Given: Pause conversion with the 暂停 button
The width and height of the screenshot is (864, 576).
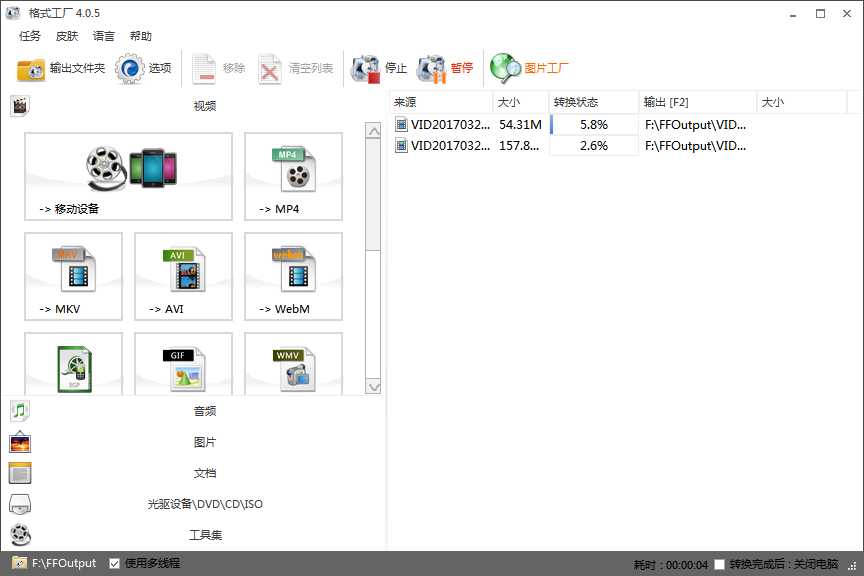Looking at the screenshot, I should (x=445, y=68).
